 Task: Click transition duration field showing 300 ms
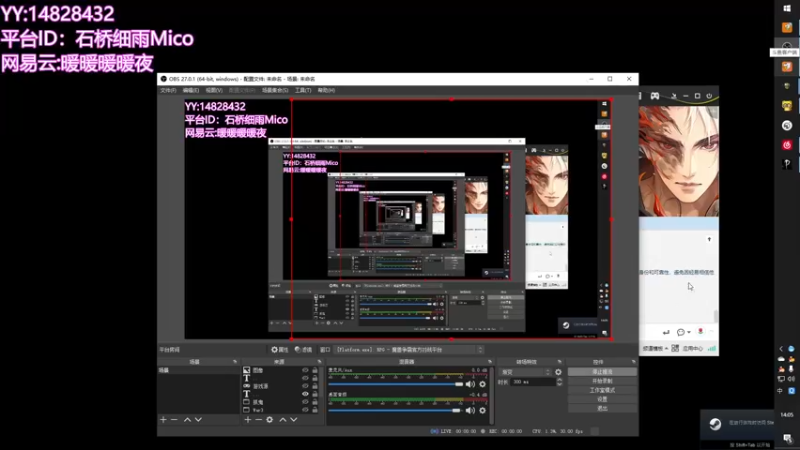click(x=533, y=382)
